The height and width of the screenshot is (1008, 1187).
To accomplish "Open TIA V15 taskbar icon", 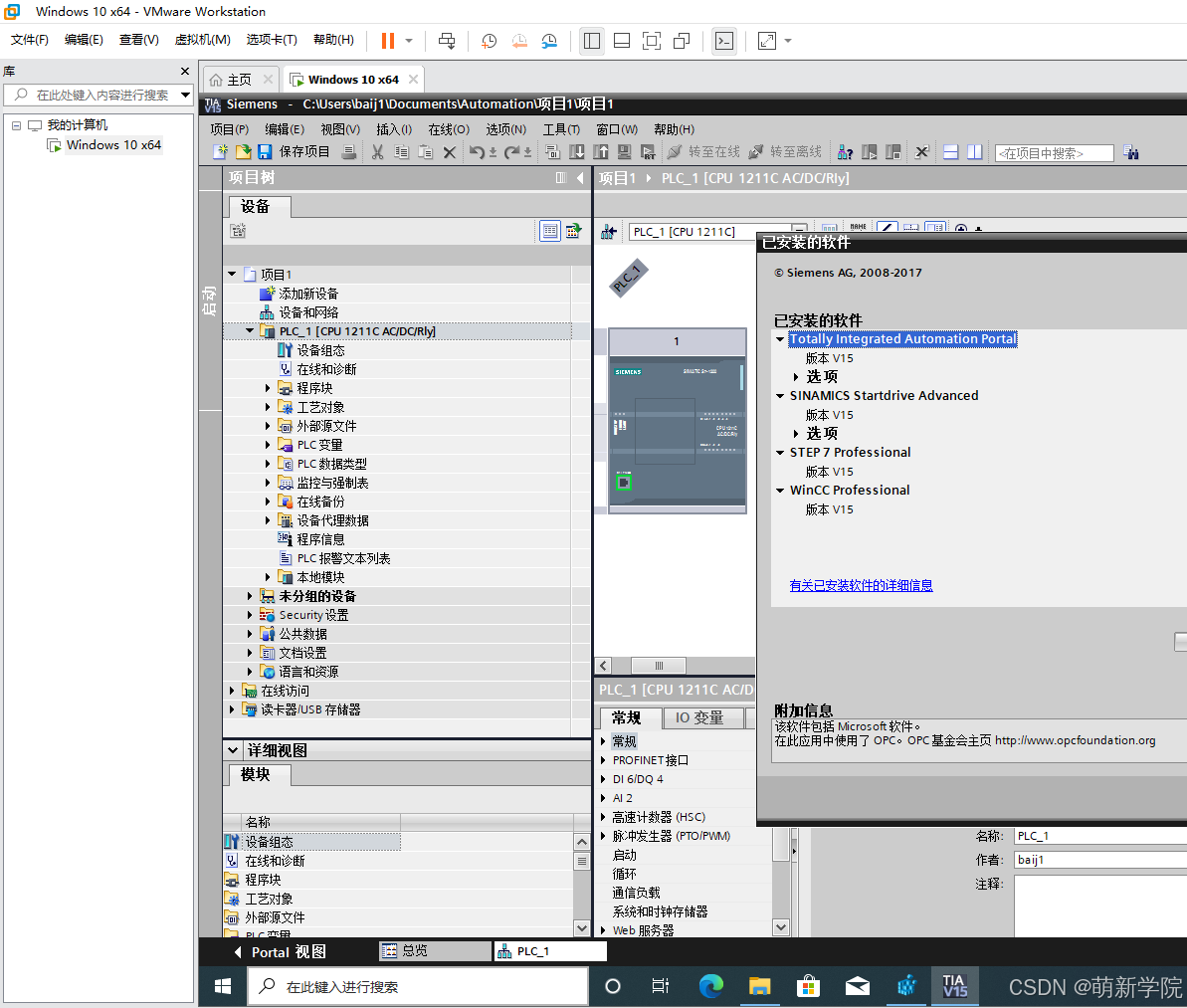I will click(x=954, y=986).
